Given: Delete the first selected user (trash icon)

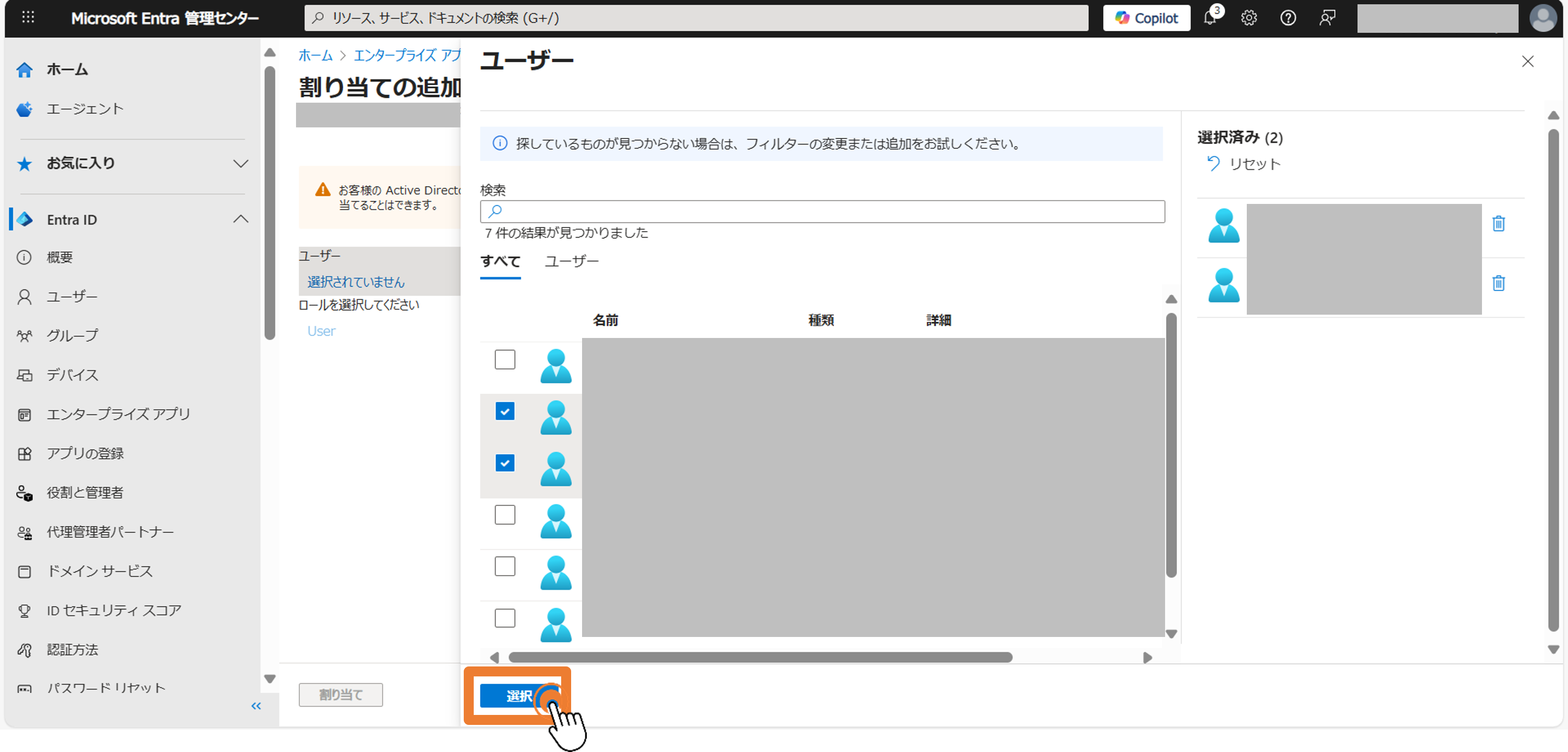Looking at the screenshot, I should pos(1499,223).
